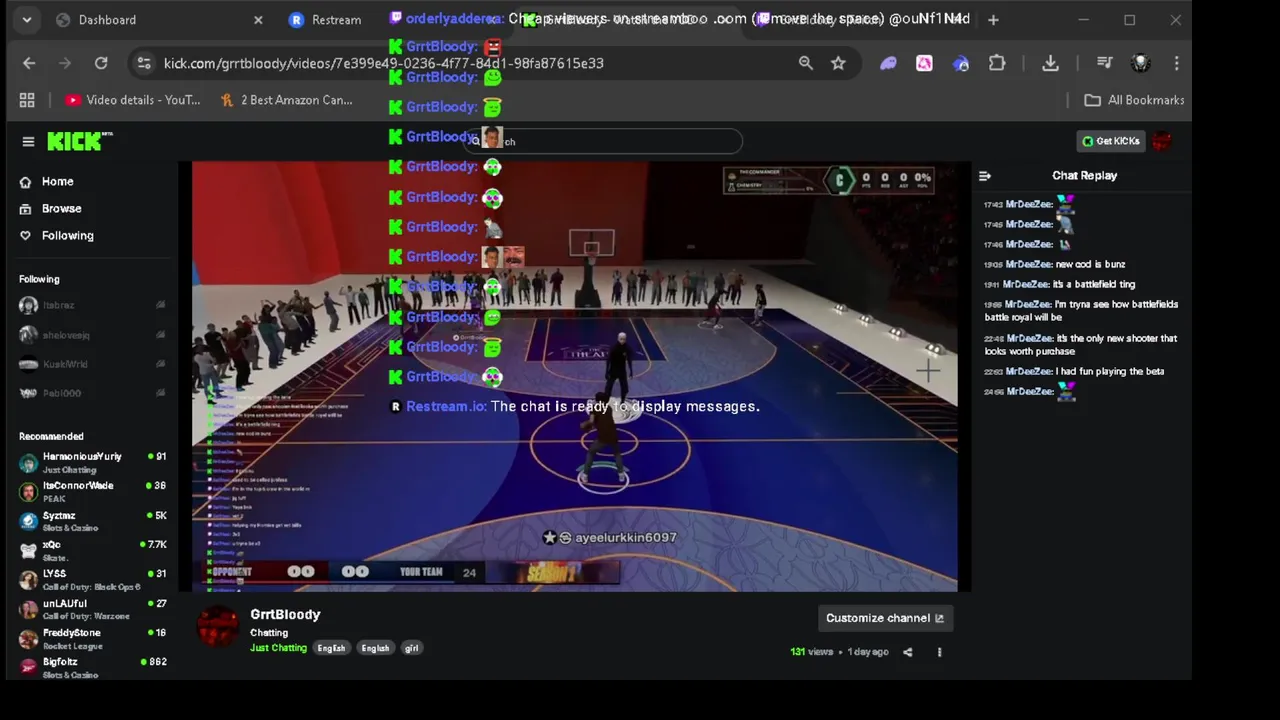Viewport: 1280px width, 720px height.
Task: Bookmark this page with the star
Action: pyautogui.click(x=838, y=63)
